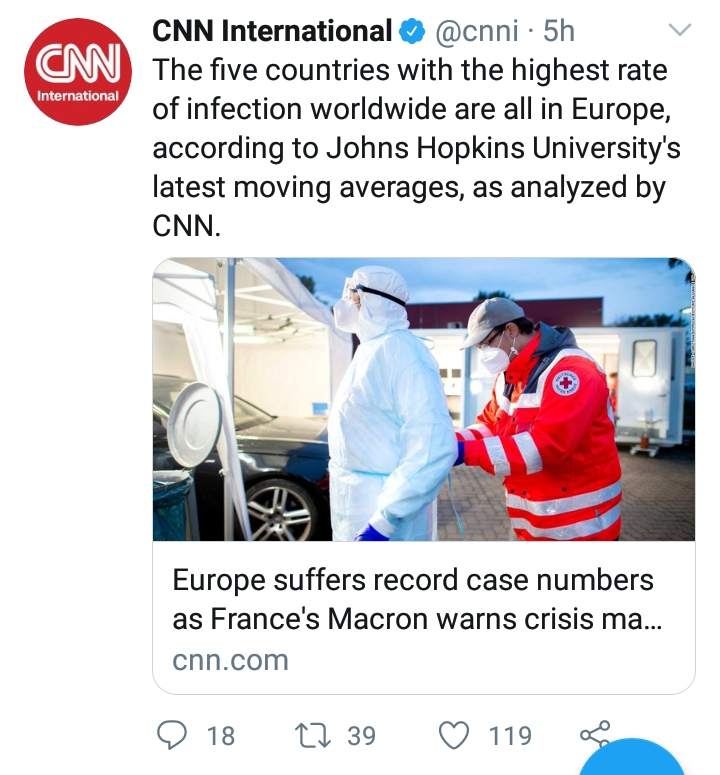Retweet the CNN International post
The height and width of the screenshot is (775, 720).
[312, 735]
